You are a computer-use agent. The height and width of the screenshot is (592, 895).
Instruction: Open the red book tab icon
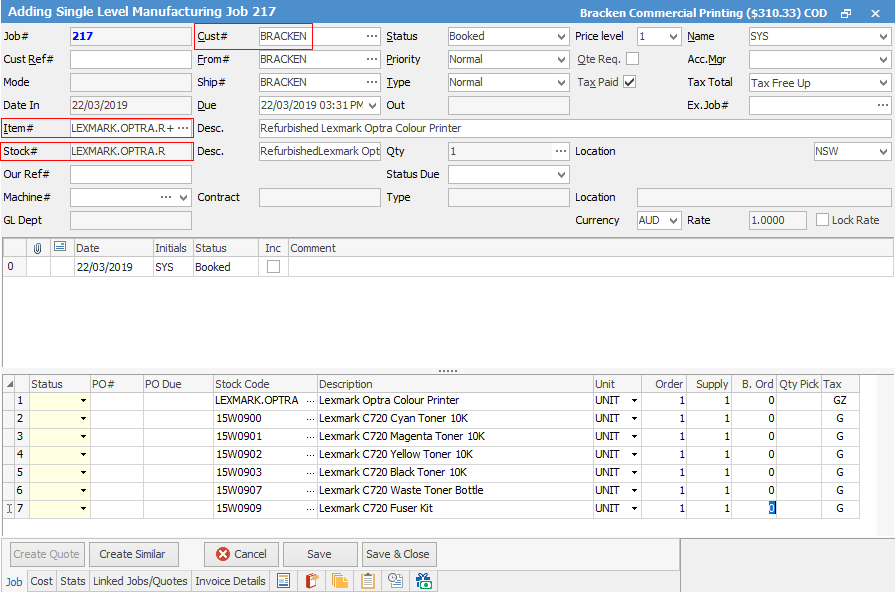click(x=312, y=581)
